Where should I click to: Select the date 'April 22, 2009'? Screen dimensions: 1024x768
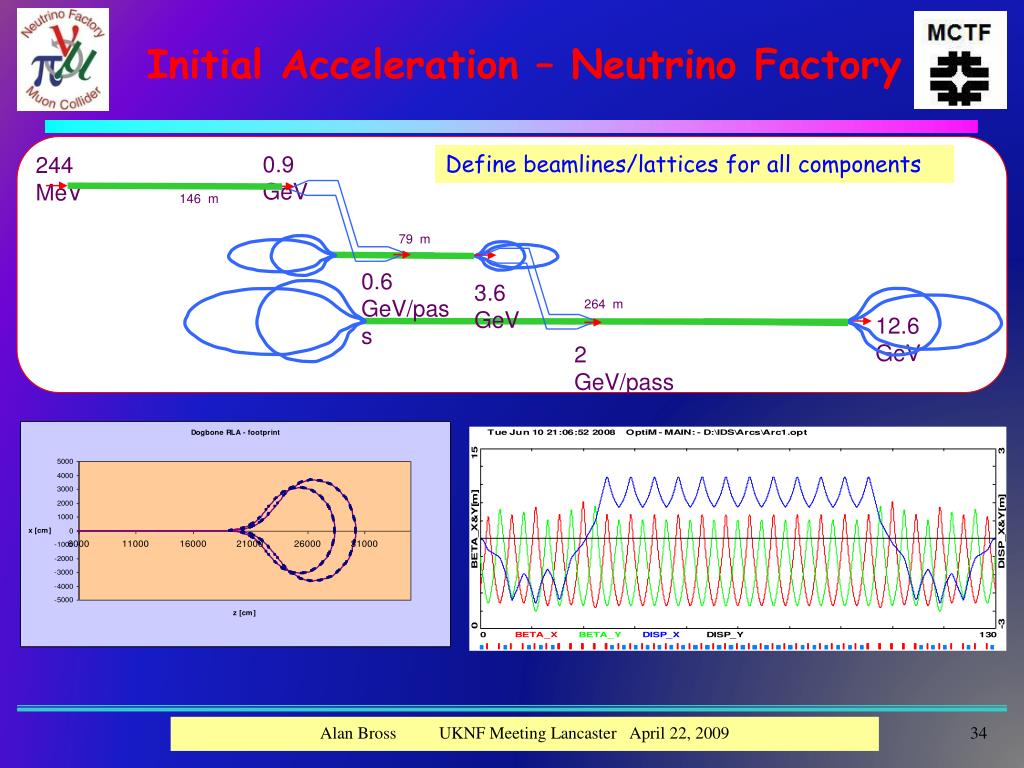679,733
